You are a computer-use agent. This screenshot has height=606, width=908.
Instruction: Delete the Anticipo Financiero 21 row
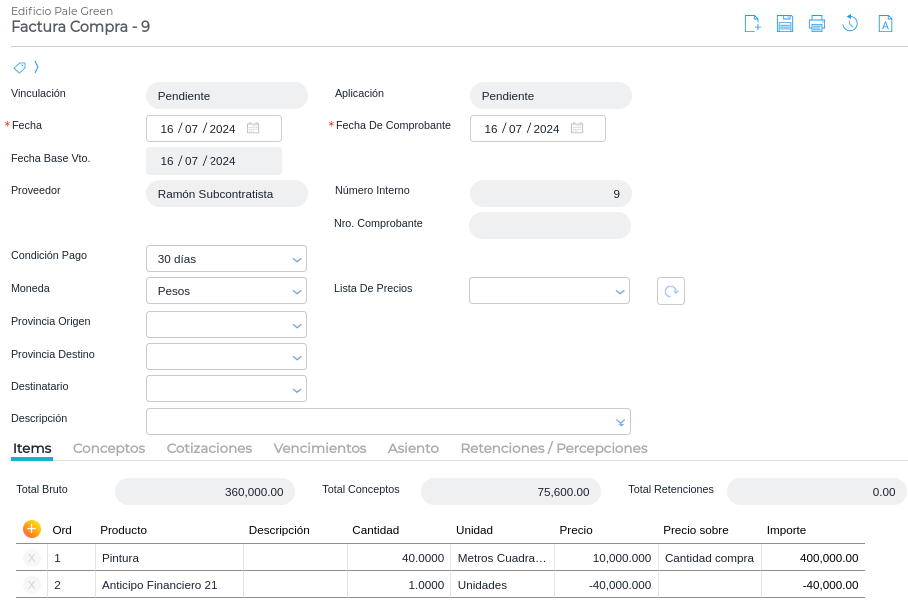click(x=31, y=585)
